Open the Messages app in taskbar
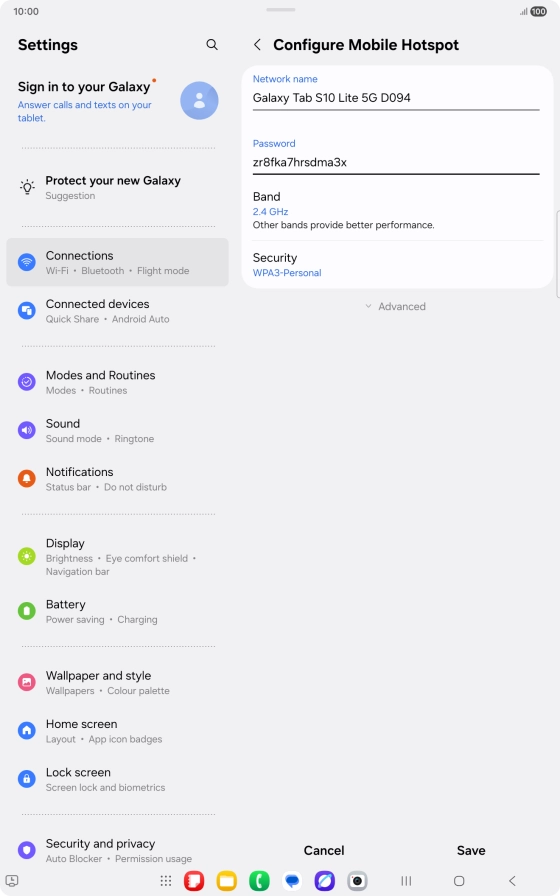Viewport: 560px width, 896px height. (292, 881)
